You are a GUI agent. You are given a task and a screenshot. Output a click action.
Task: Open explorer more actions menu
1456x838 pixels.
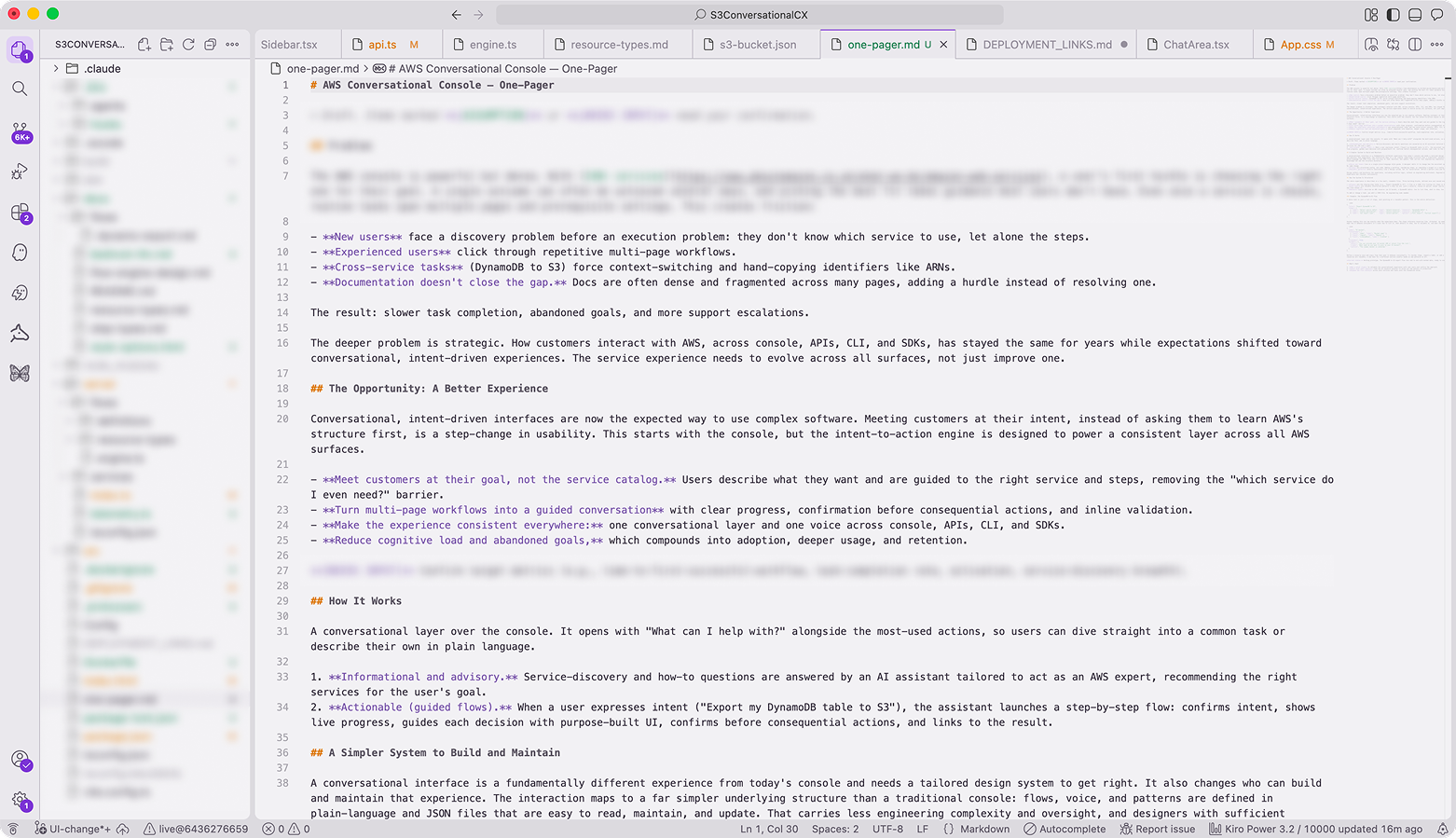tap(232, 44)
